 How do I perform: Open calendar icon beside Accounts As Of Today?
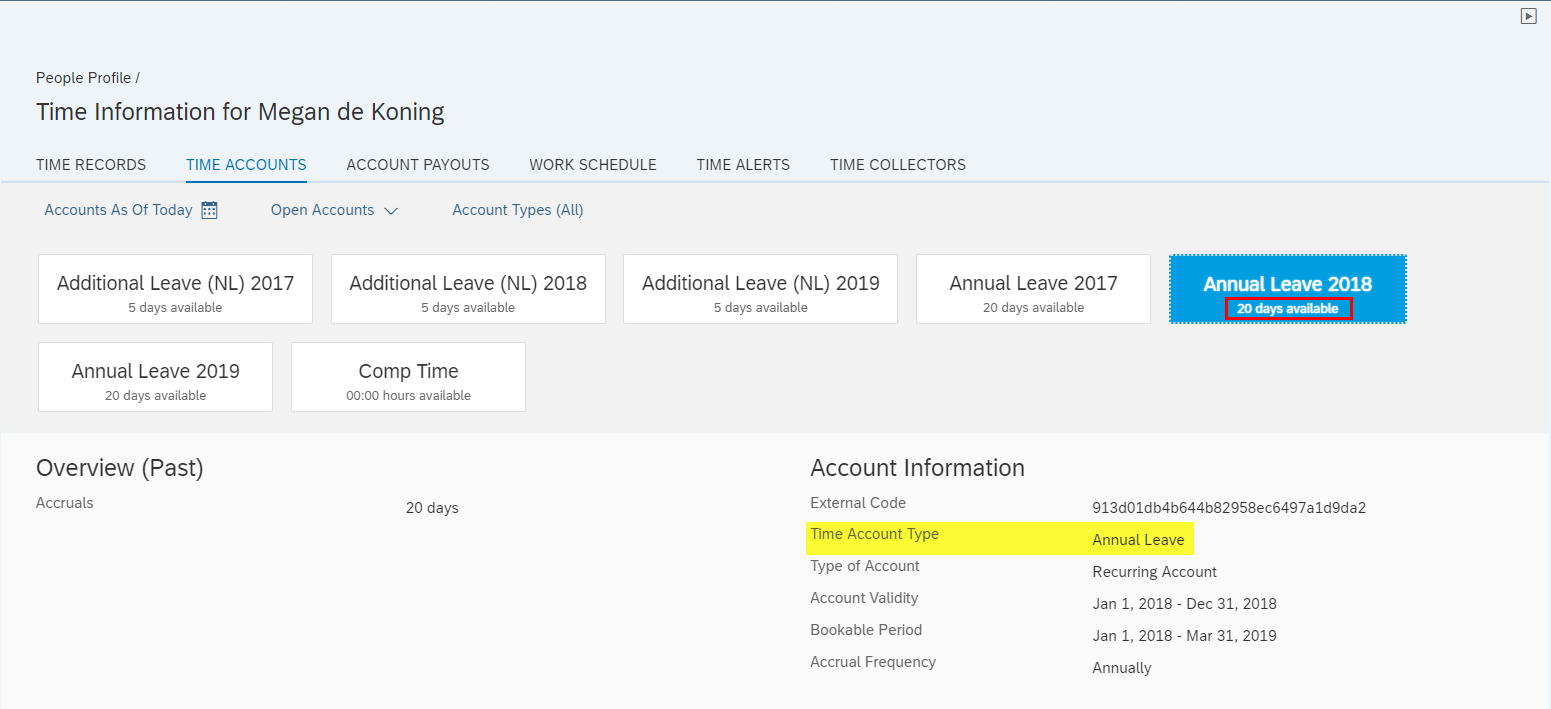(x=209, y=210)
